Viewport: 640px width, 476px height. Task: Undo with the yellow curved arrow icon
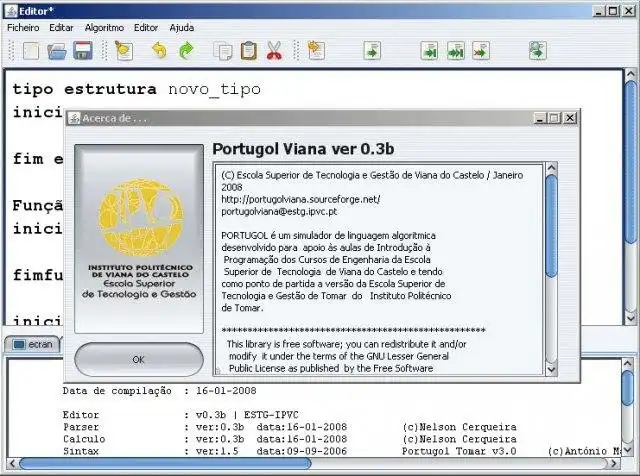click(x=159, y=51)
